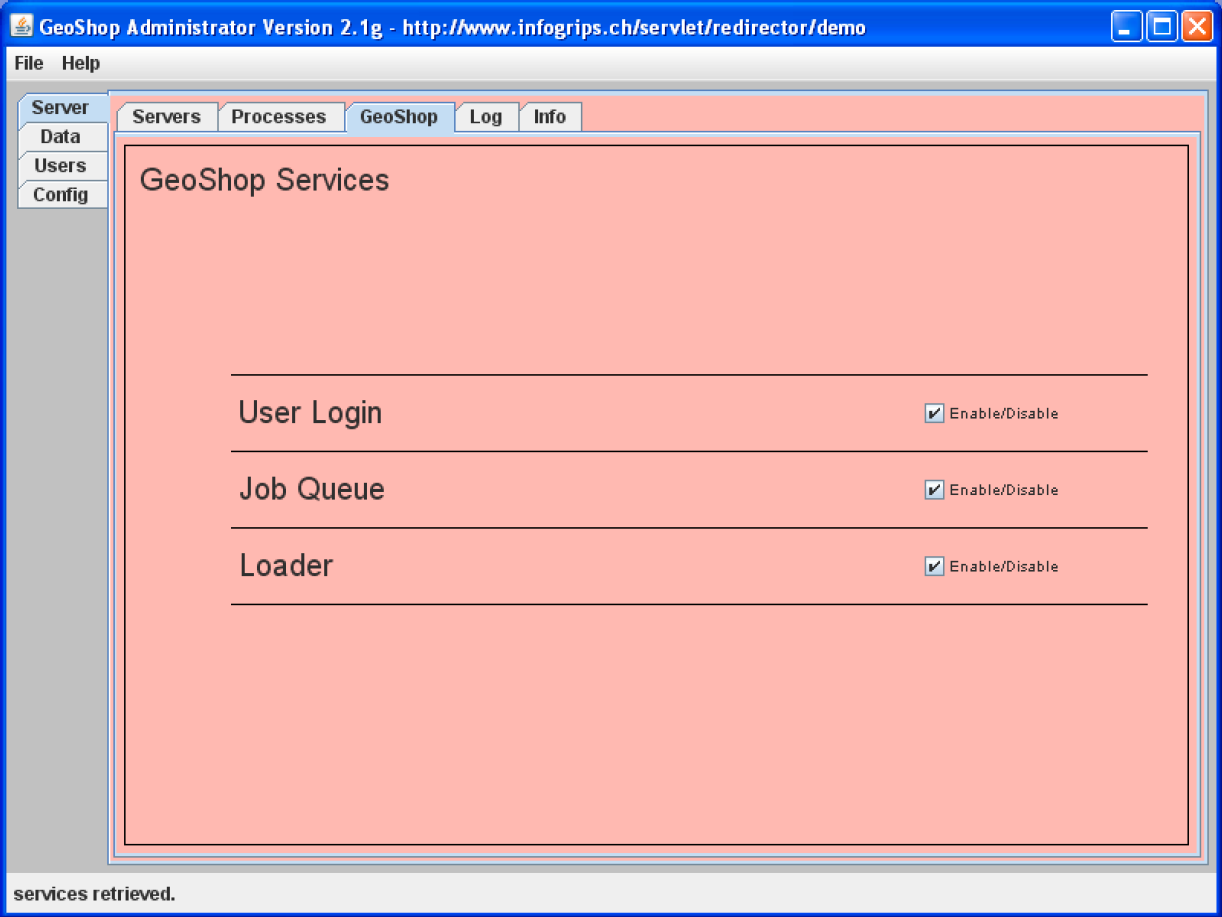Click the Java icon in title bar
1222x917 pixels.
pyautogui.click(x=22, y=27)
